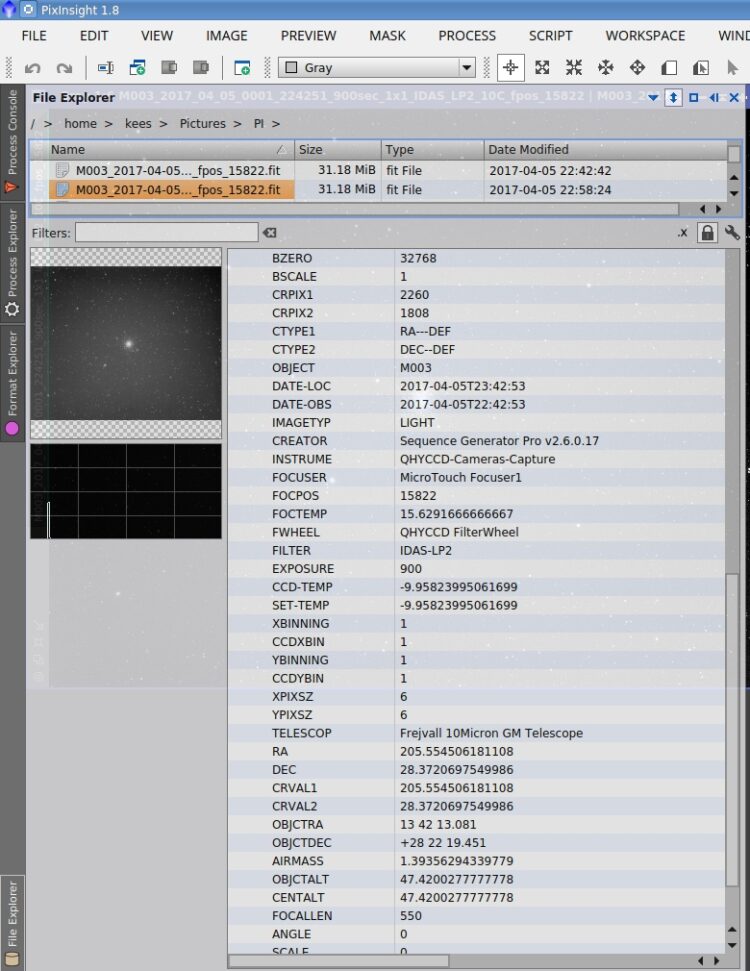Screen dimensions: 750x971
Task: Switch to the Format Explorer side tab
Action: [12, 383]
